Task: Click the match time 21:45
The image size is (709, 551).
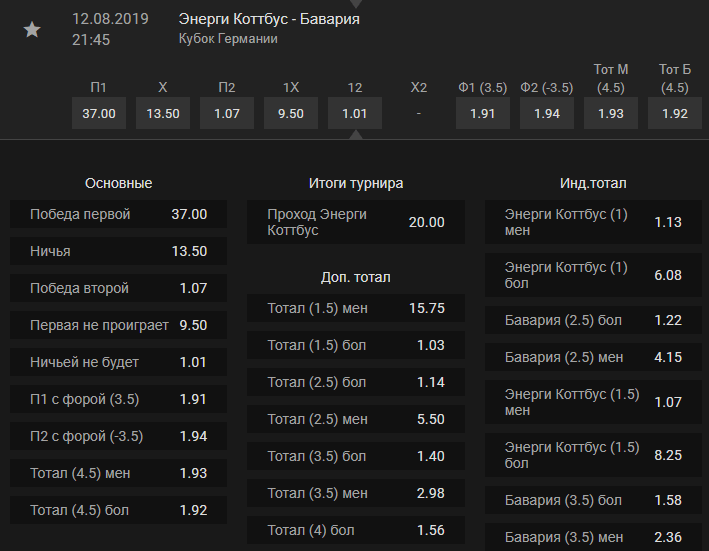Action: tap(91, 40)
